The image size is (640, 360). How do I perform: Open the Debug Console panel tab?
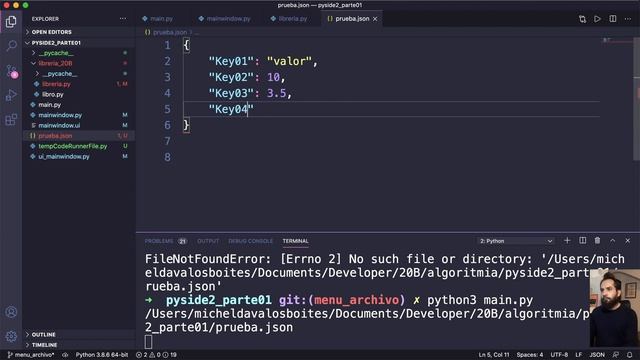tap(250, 241)
